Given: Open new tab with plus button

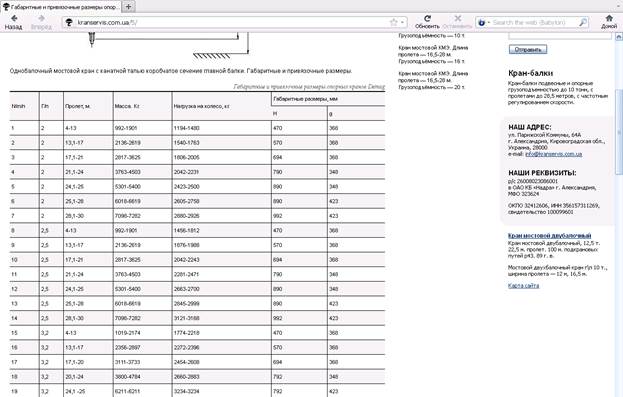Looking at the screenshot, I should tap(128, 7).
